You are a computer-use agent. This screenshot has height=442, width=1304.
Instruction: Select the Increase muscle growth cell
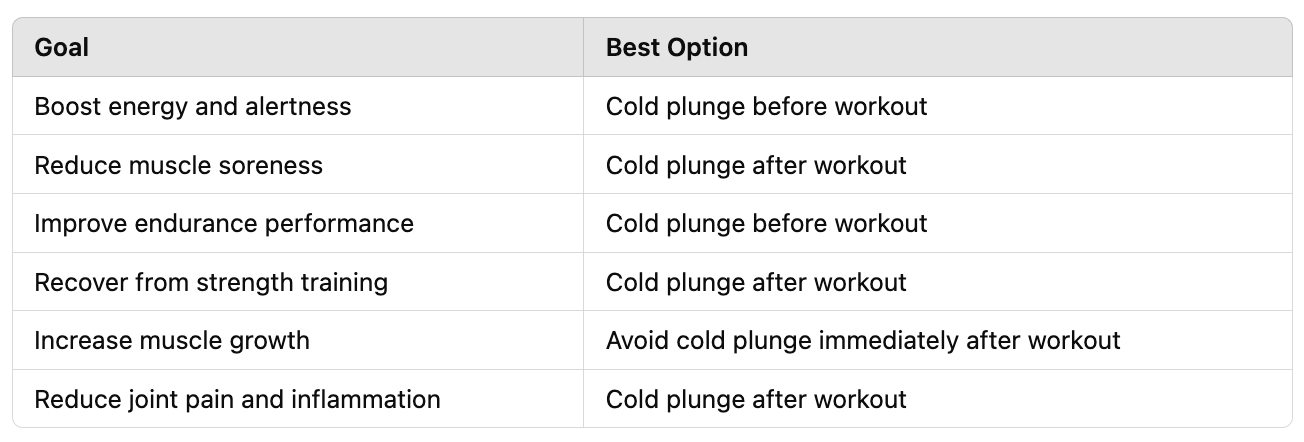(x=298, y=340)
